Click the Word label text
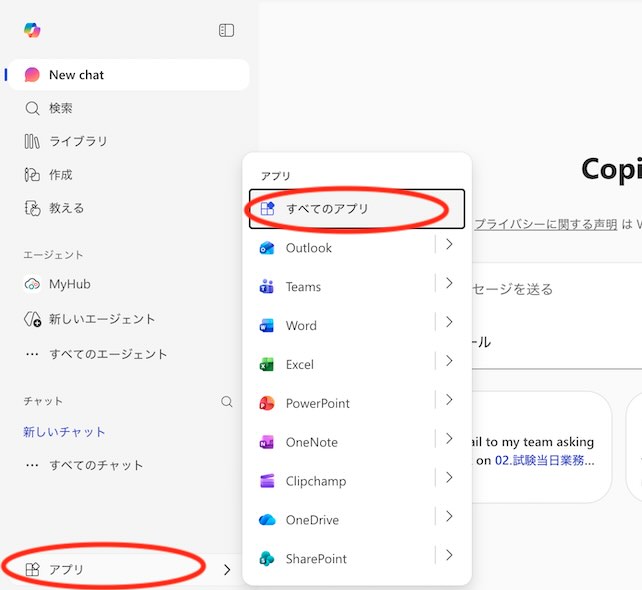 coord(301,326)
